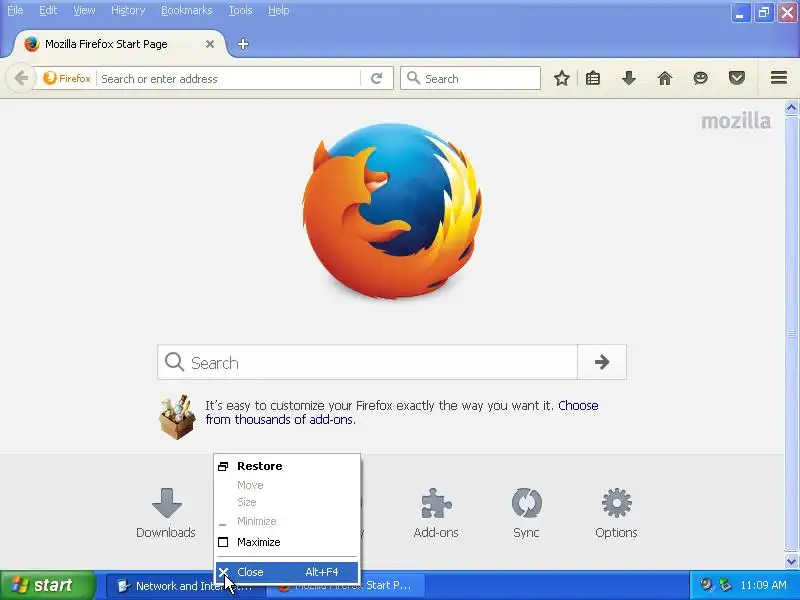The height and width of the screenshot is (600, 800).
Task: Click the add-ons toolbox illustration
Action: pos(177,417)
